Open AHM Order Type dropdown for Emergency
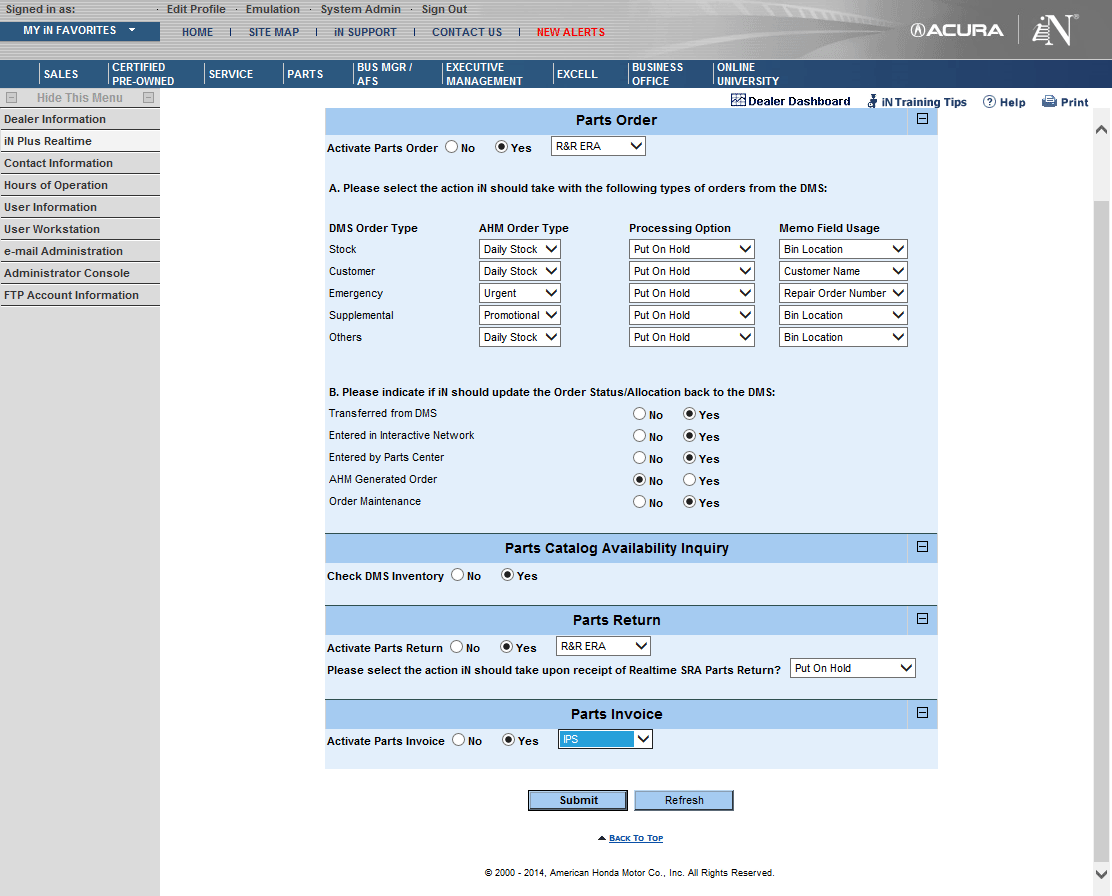Viewport: 1112px width, 896px height. (x=520, y=293)
